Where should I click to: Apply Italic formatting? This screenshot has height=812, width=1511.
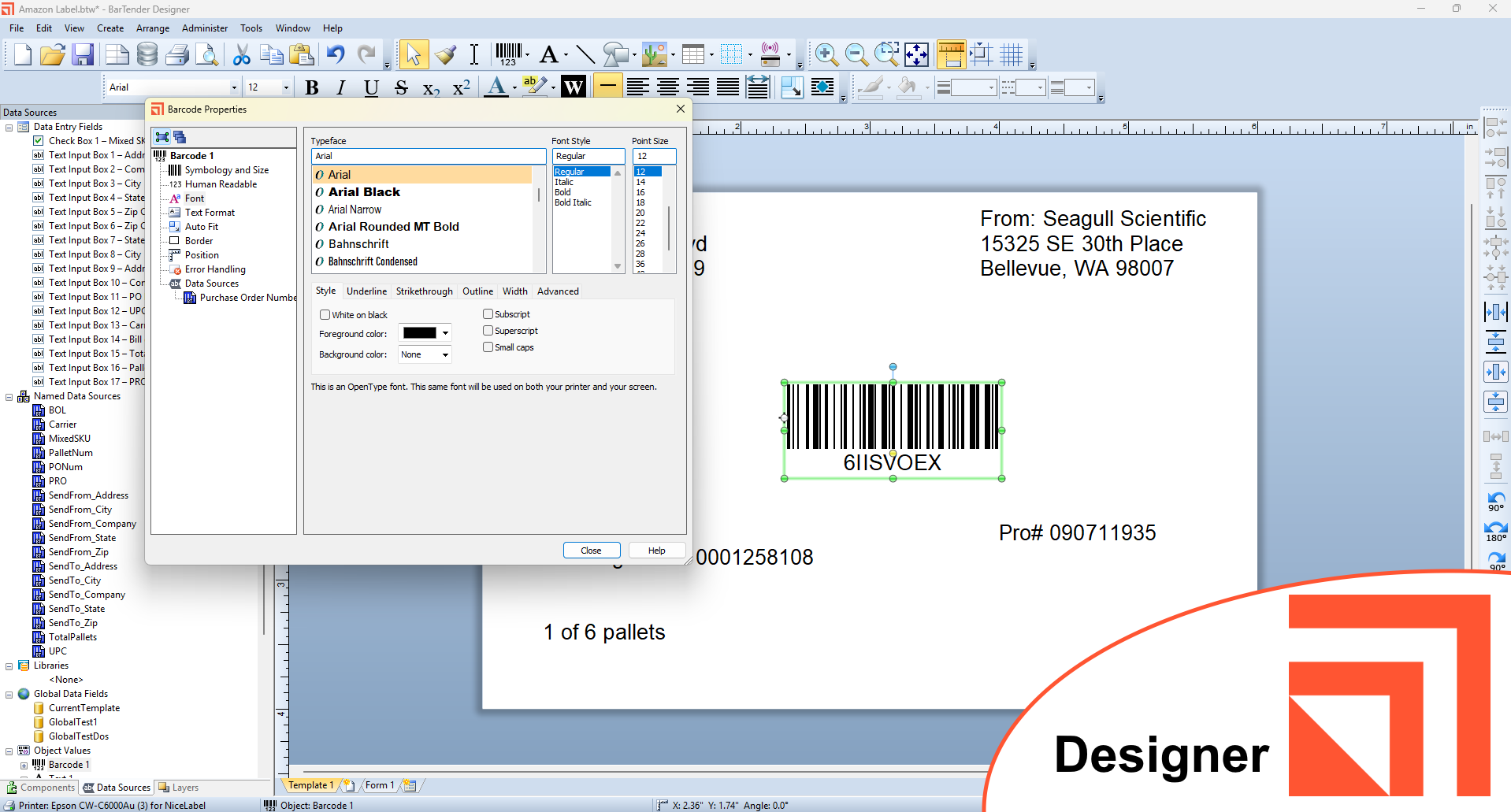(341, 87)
